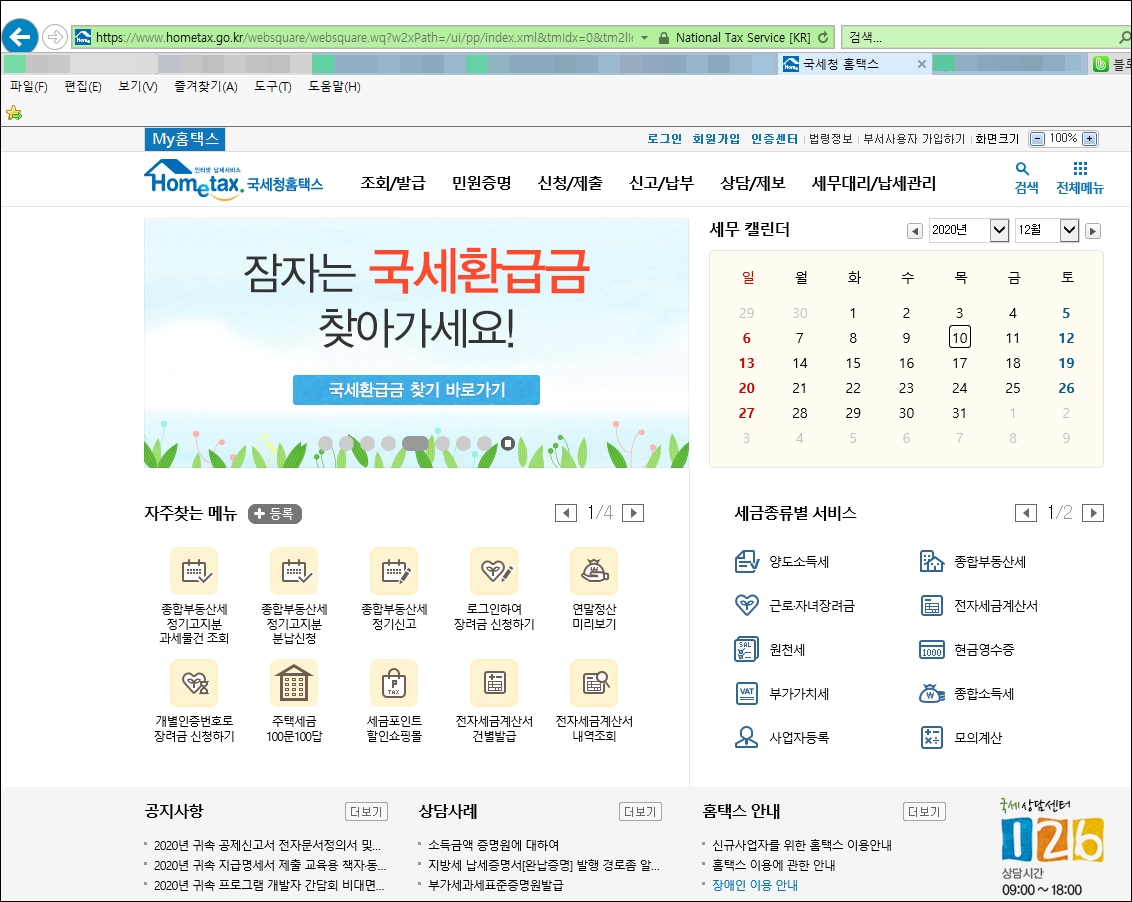Image resolution: width=1132 pixels, height=902 pixels.
Task: Click the browser back arrow button
Action: point(20,36)
